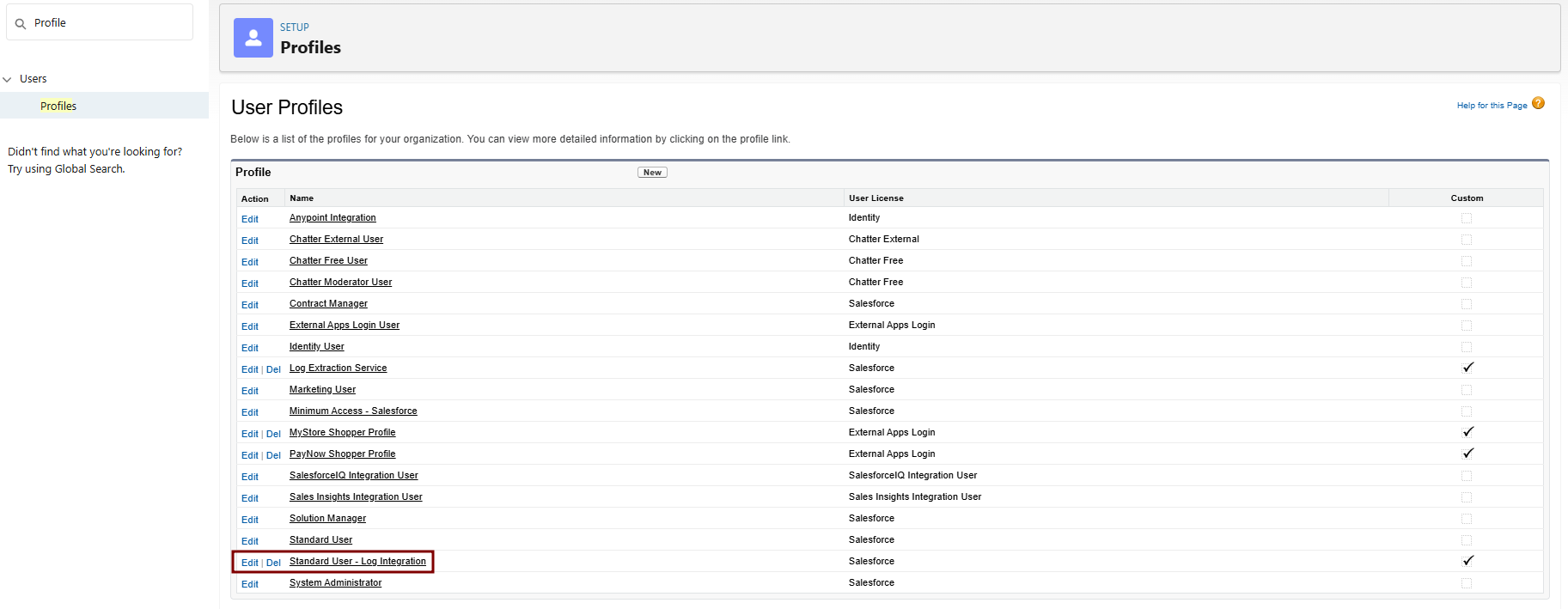Delete the PayNow Shopper Profile
Viewport: 1568px width, 609px height.
(273, 455)
